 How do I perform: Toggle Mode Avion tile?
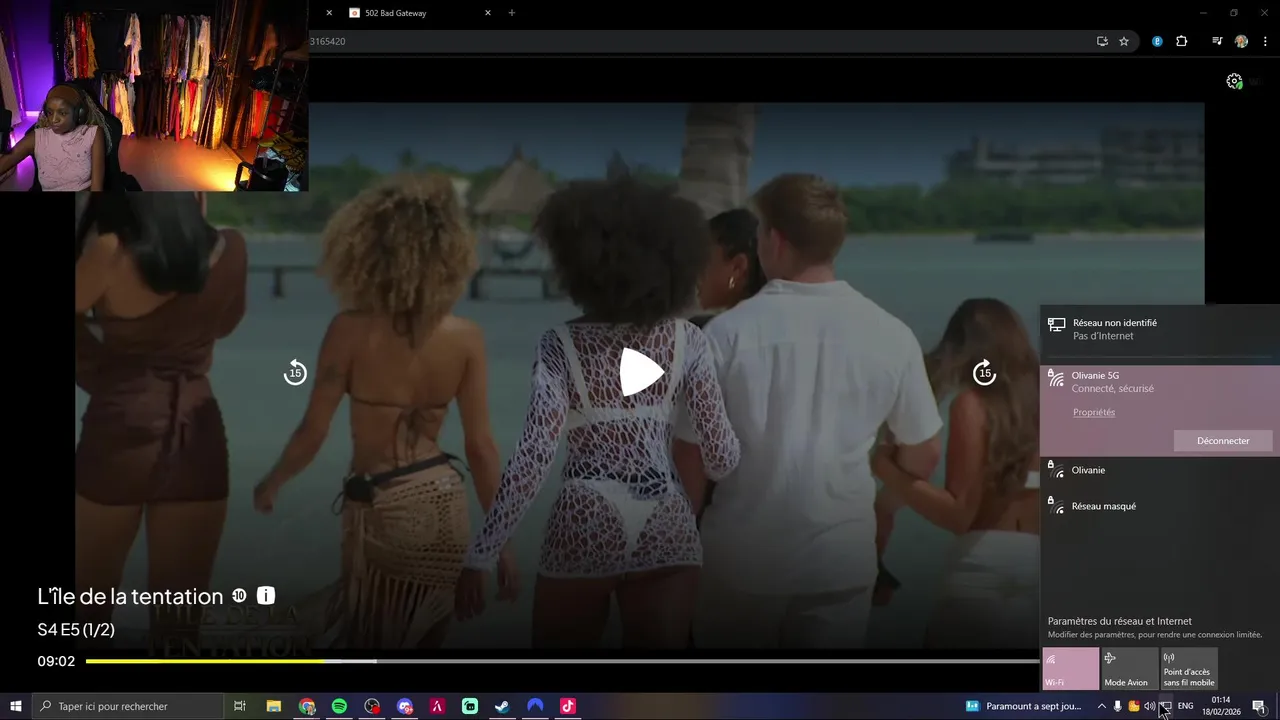click(x=1129, y=669)
